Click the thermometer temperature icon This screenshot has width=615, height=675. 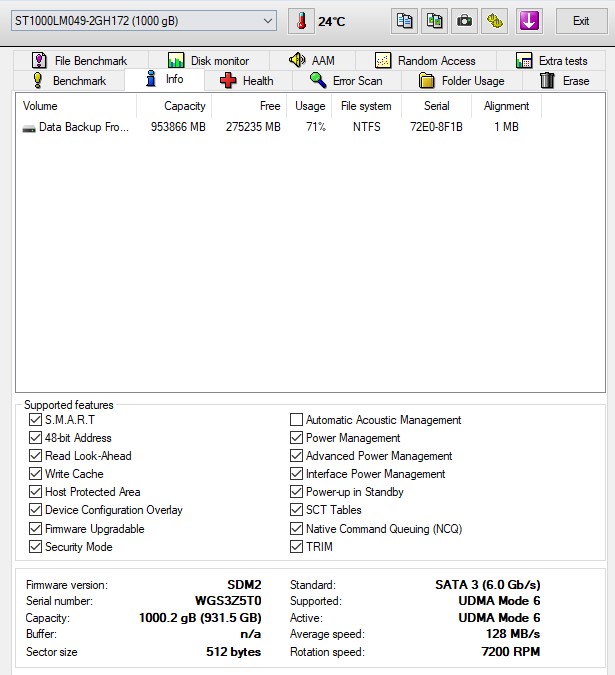pyautogui.click(x=301, y=21)
